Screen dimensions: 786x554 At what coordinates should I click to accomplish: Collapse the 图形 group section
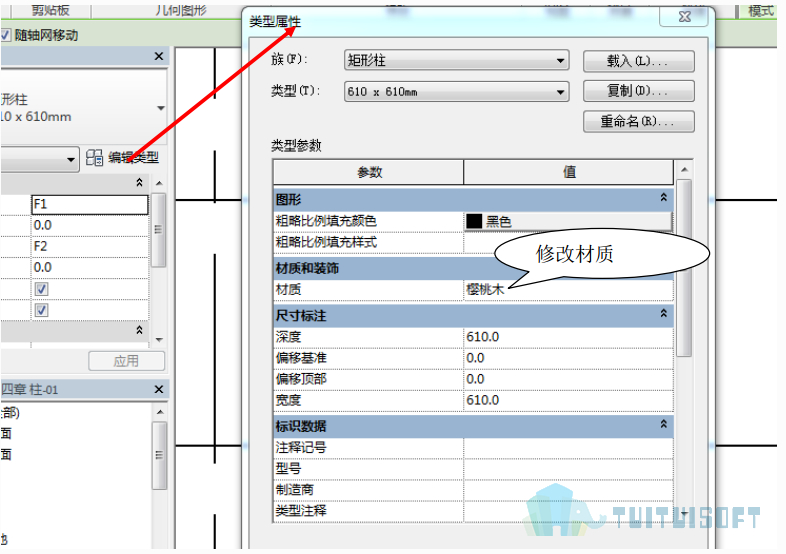point(663,198)
